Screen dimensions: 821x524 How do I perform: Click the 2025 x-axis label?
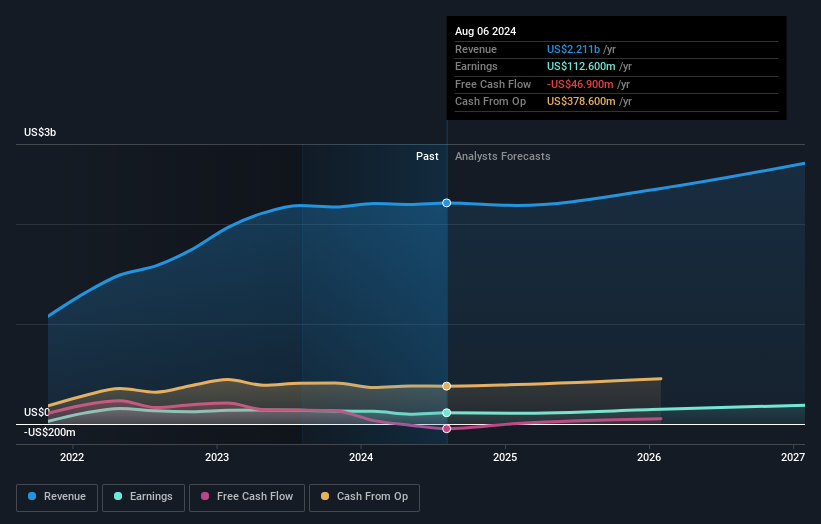click(x=505, y=457)
